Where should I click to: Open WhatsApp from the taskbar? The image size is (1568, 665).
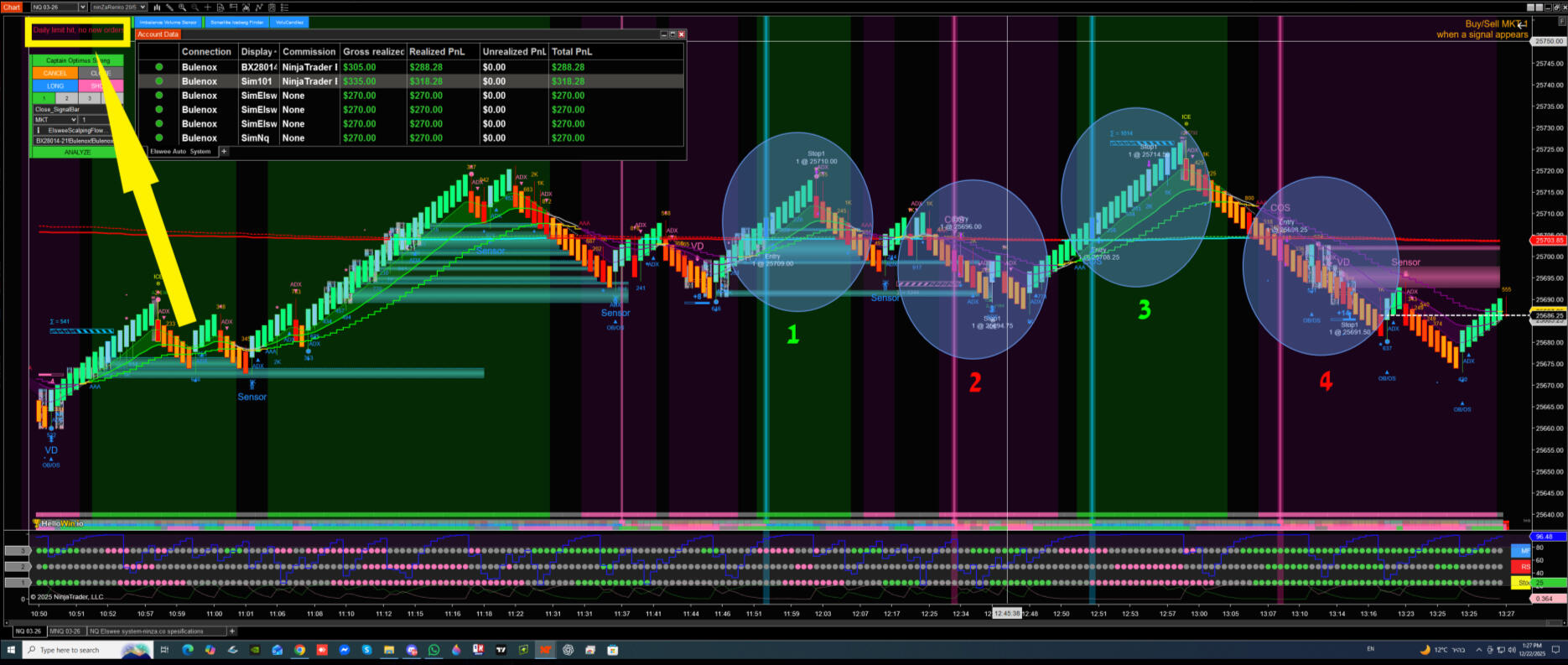(434, 650)
